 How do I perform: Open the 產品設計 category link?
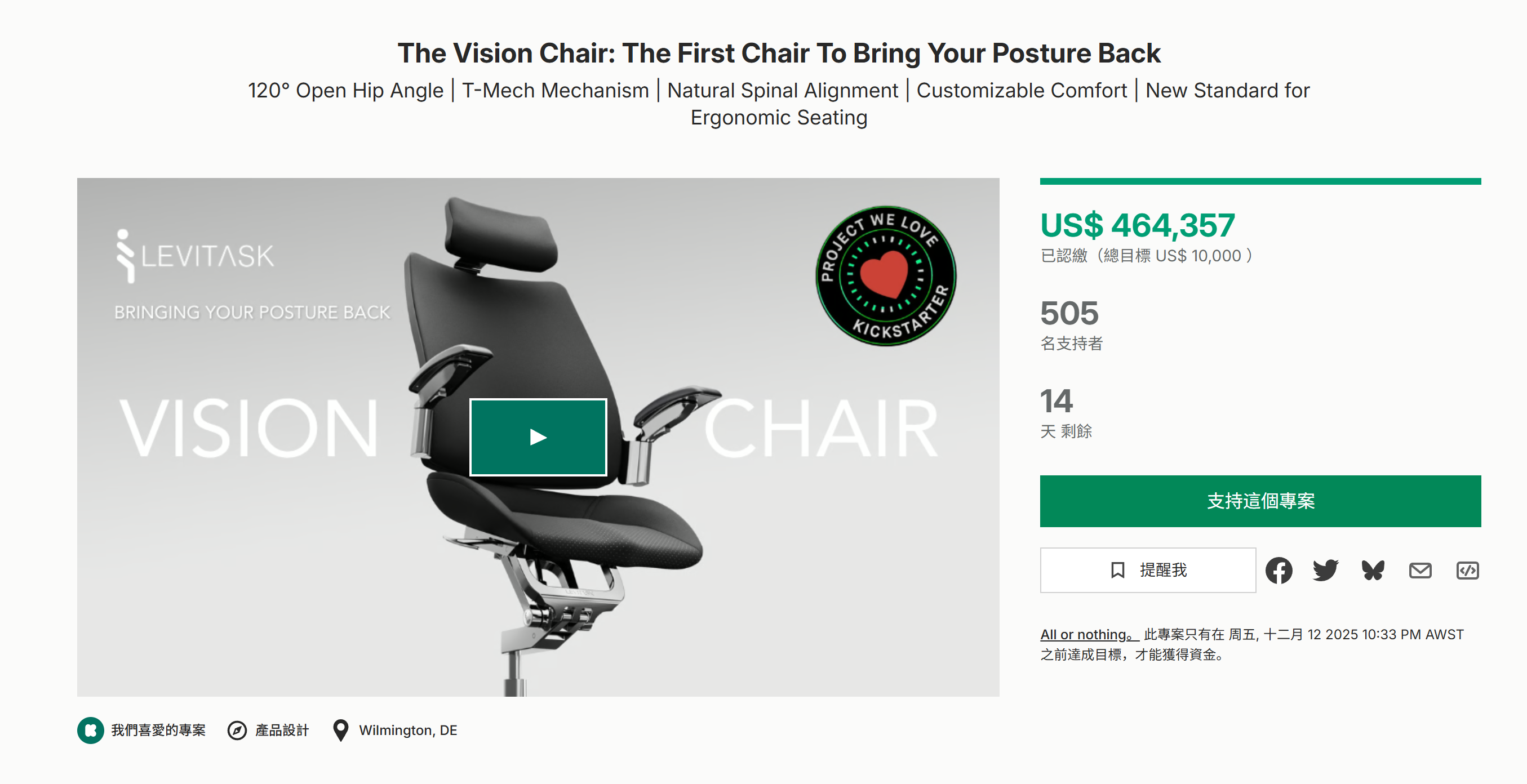point(282,730)
